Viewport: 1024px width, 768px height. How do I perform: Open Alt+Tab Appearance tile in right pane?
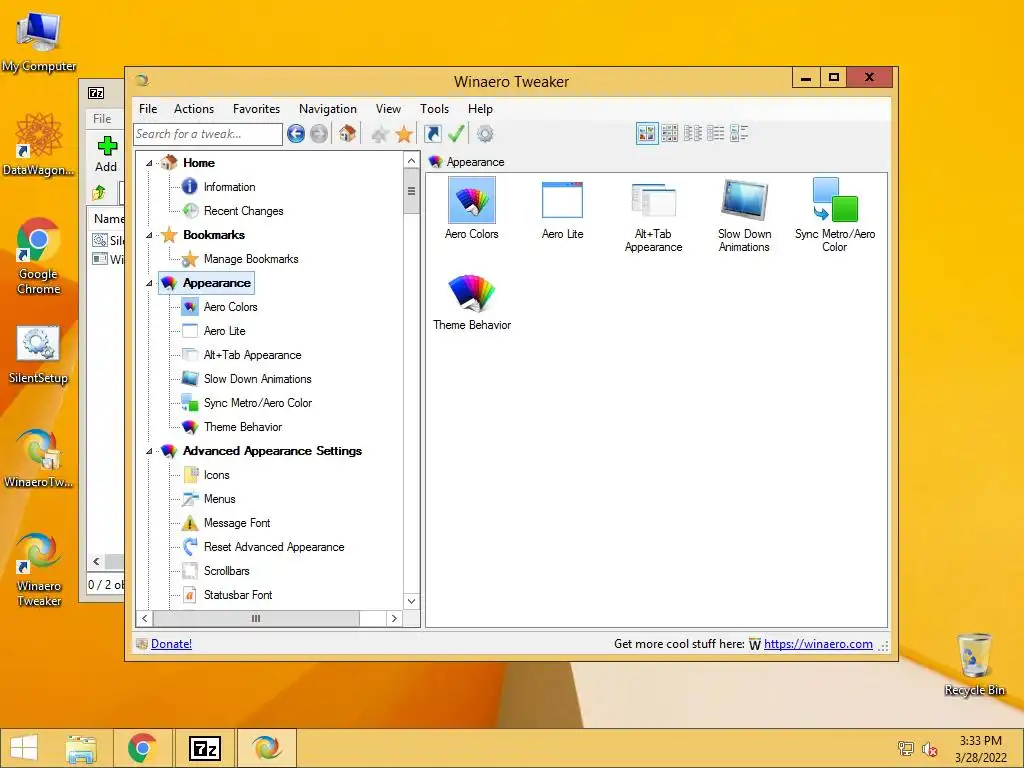tap(653, 216)
